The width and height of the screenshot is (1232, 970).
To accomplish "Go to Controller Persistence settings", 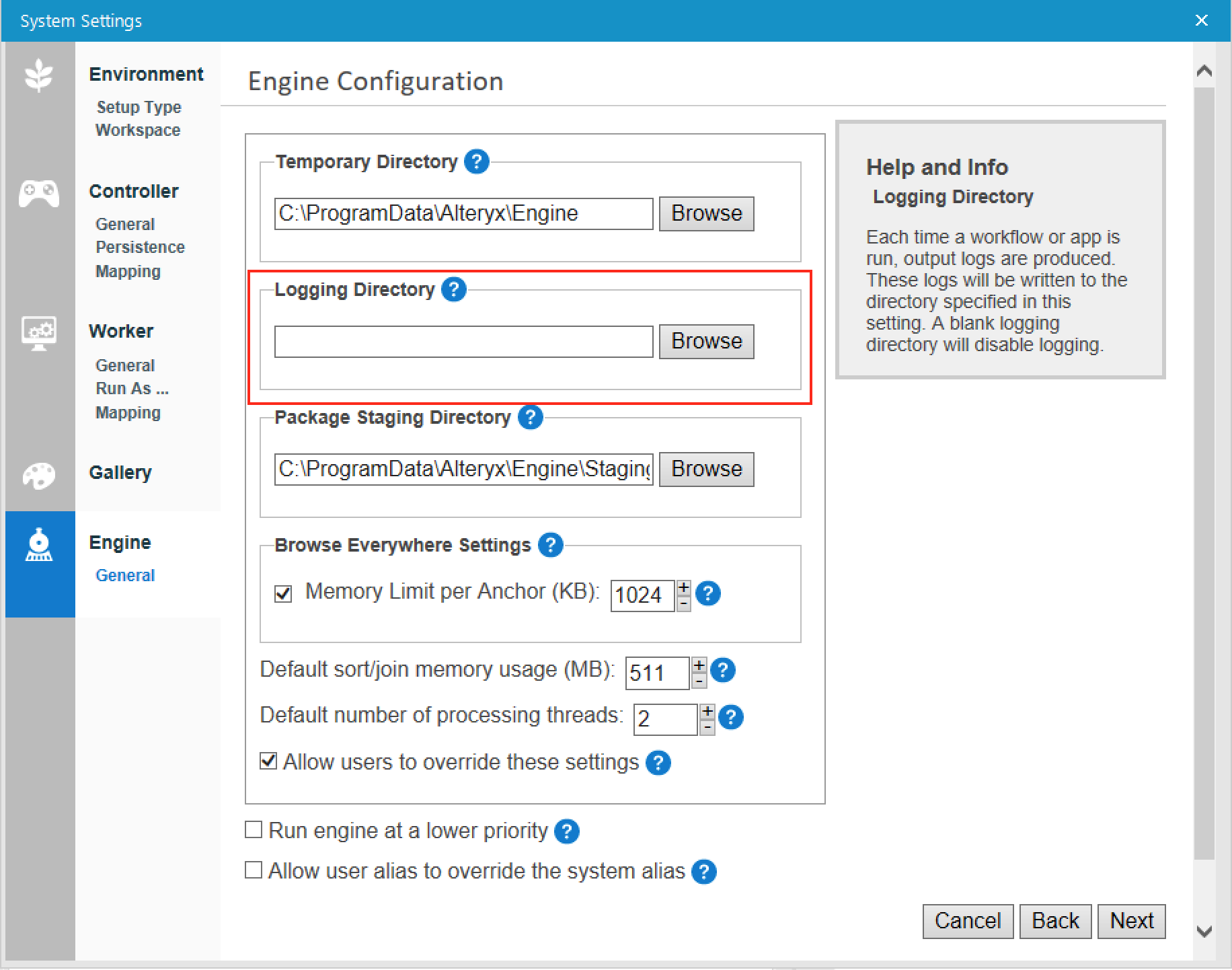I will click(x=140, y=247).
